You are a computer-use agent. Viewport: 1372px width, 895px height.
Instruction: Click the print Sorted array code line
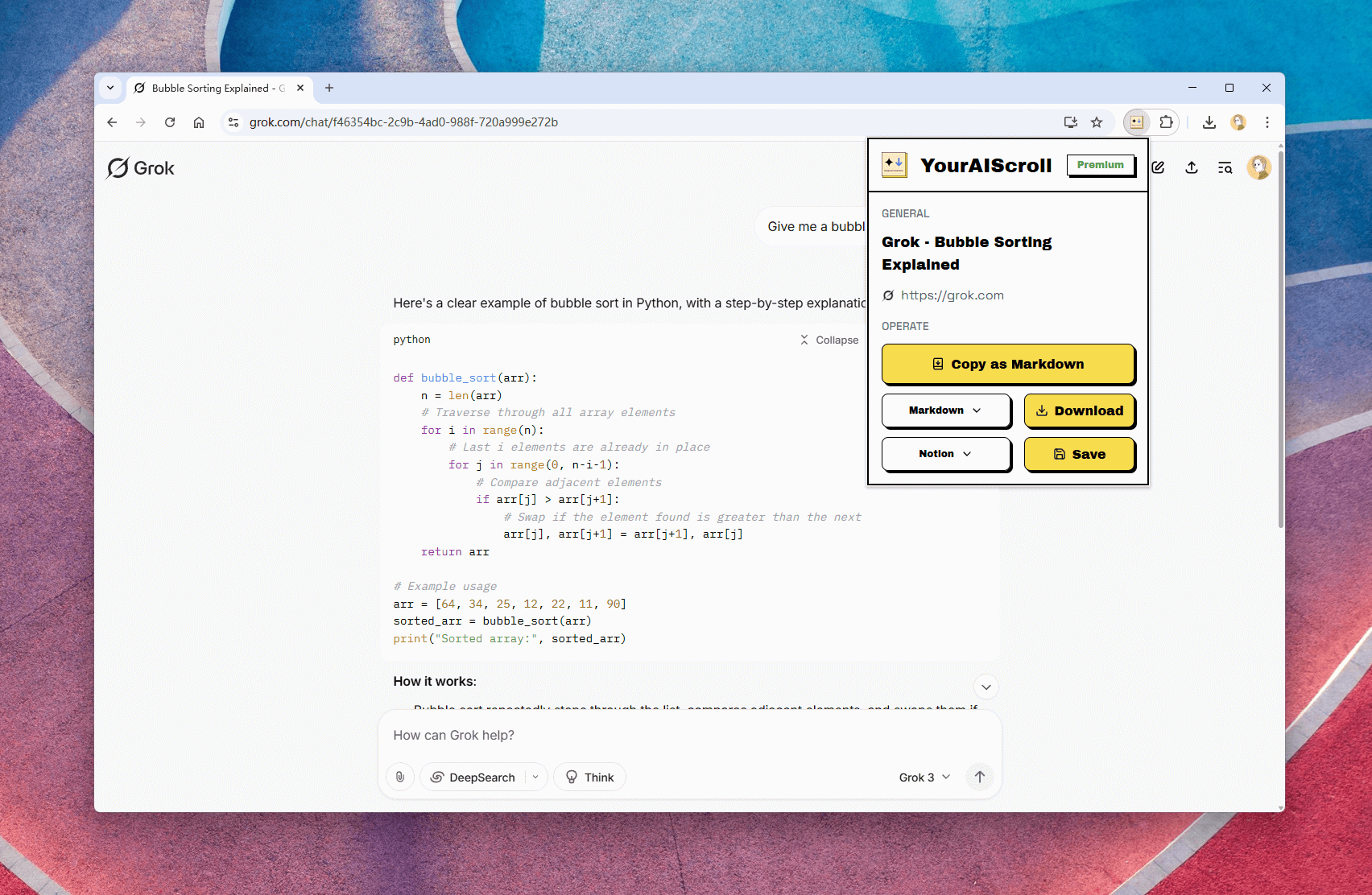pos(509,639)
